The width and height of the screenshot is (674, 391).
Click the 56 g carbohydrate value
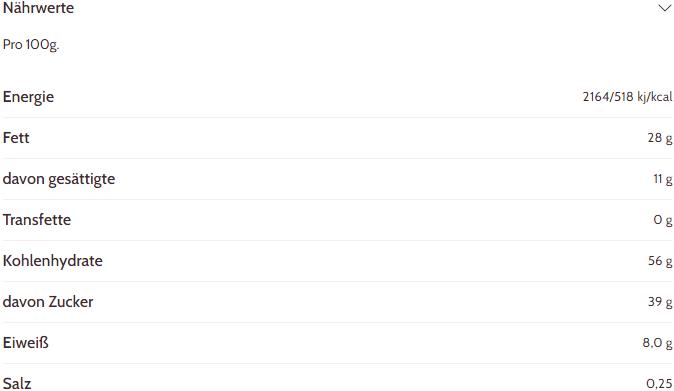tap(660, 261)
